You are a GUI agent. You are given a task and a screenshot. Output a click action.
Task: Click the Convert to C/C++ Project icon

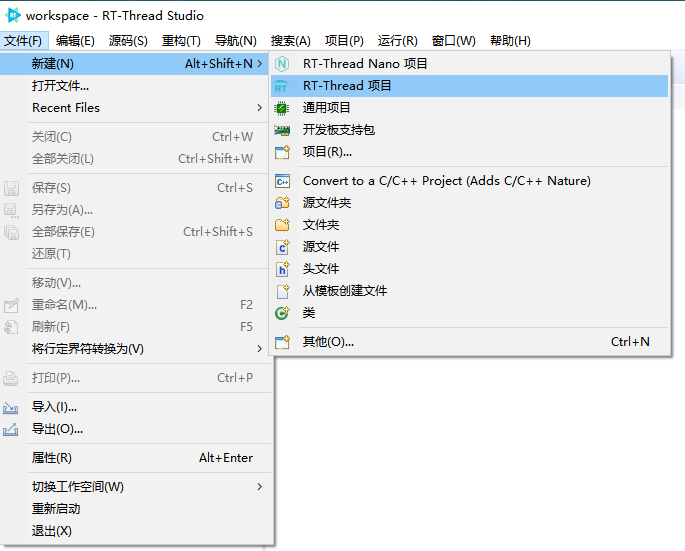click(x=282, y=181)
